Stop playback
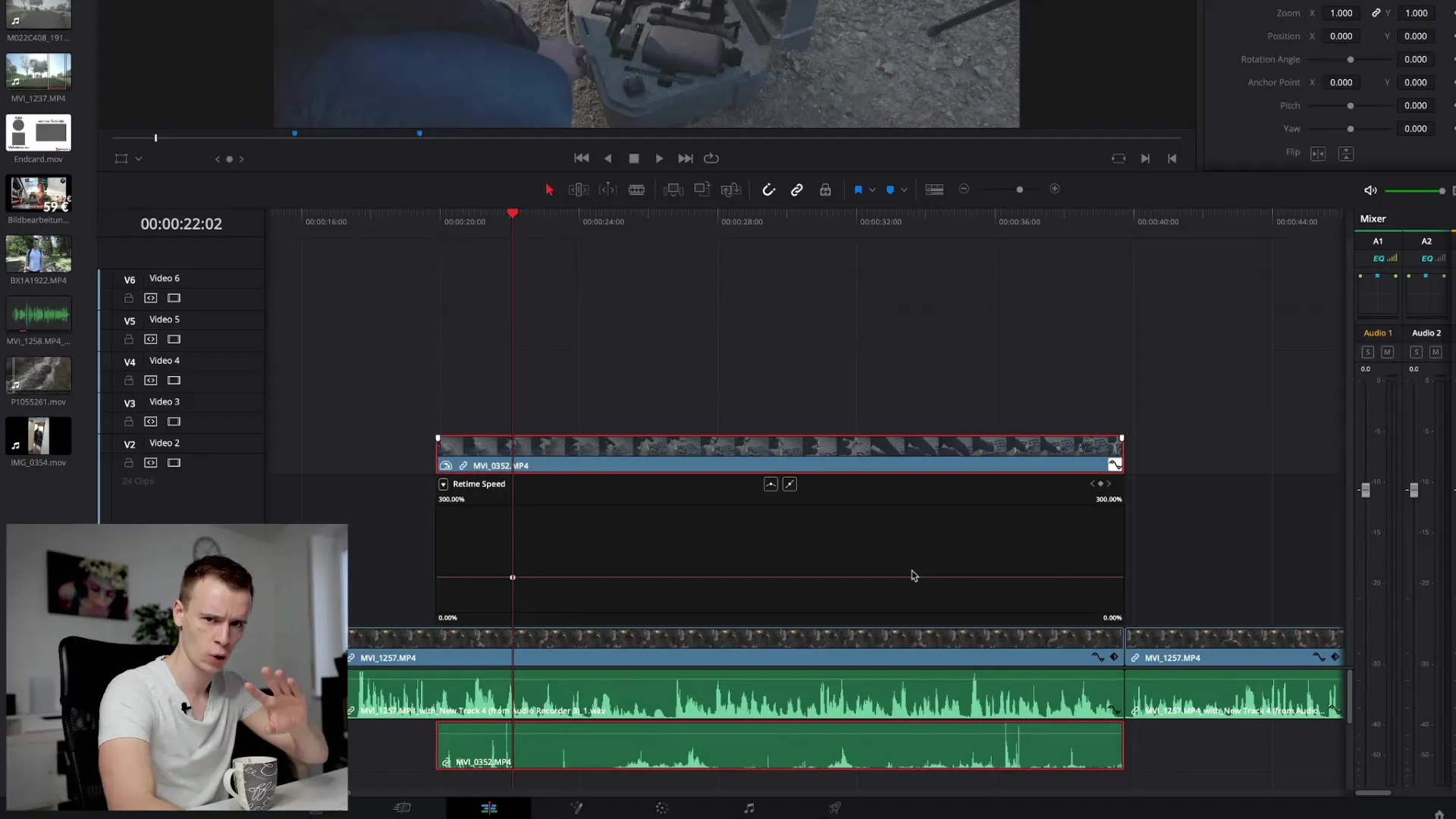1456x819 pixels. 634,158
